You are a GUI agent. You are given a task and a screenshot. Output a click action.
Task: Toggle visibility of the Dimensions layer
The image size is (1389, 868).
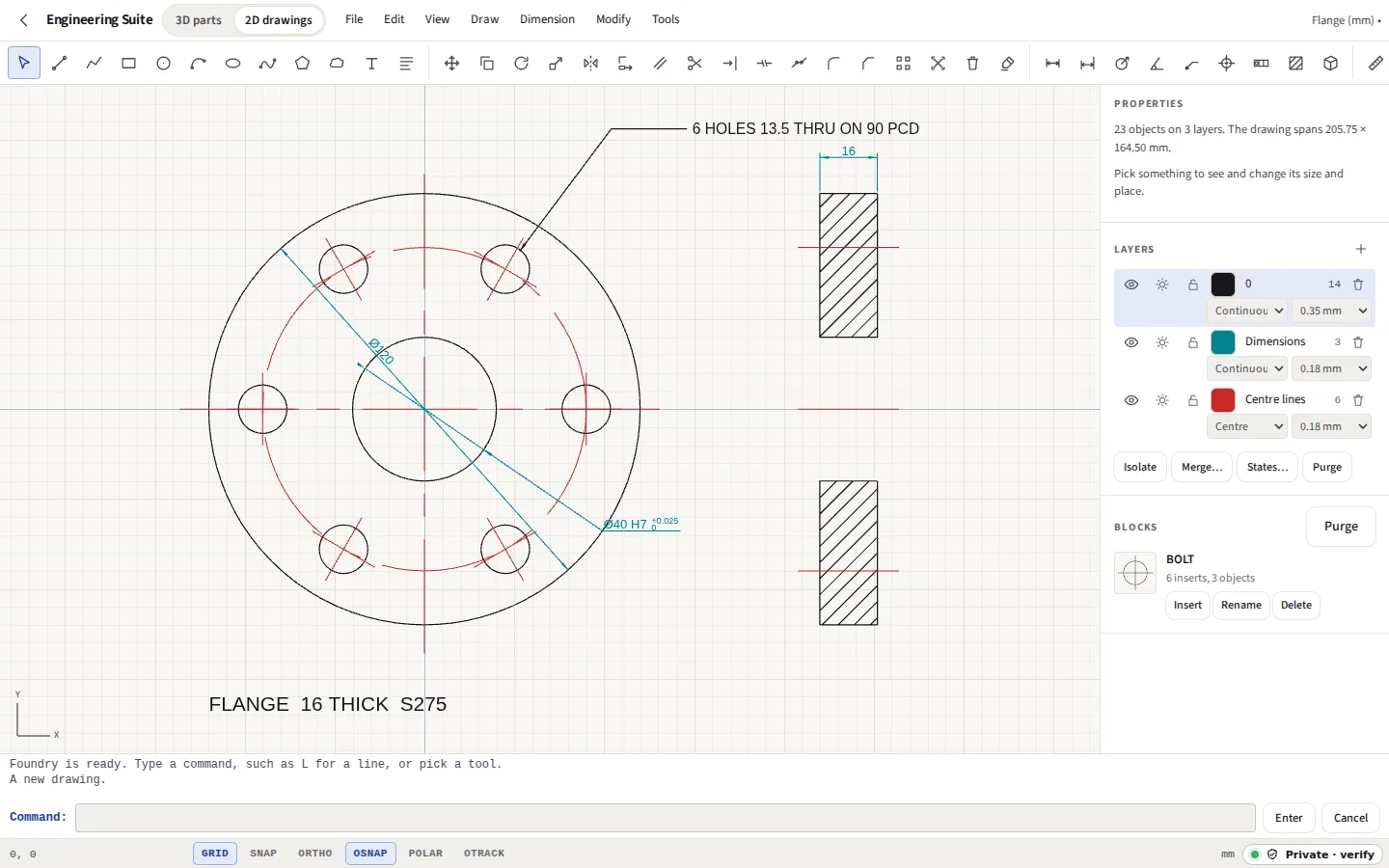(x=1131, y=342)
